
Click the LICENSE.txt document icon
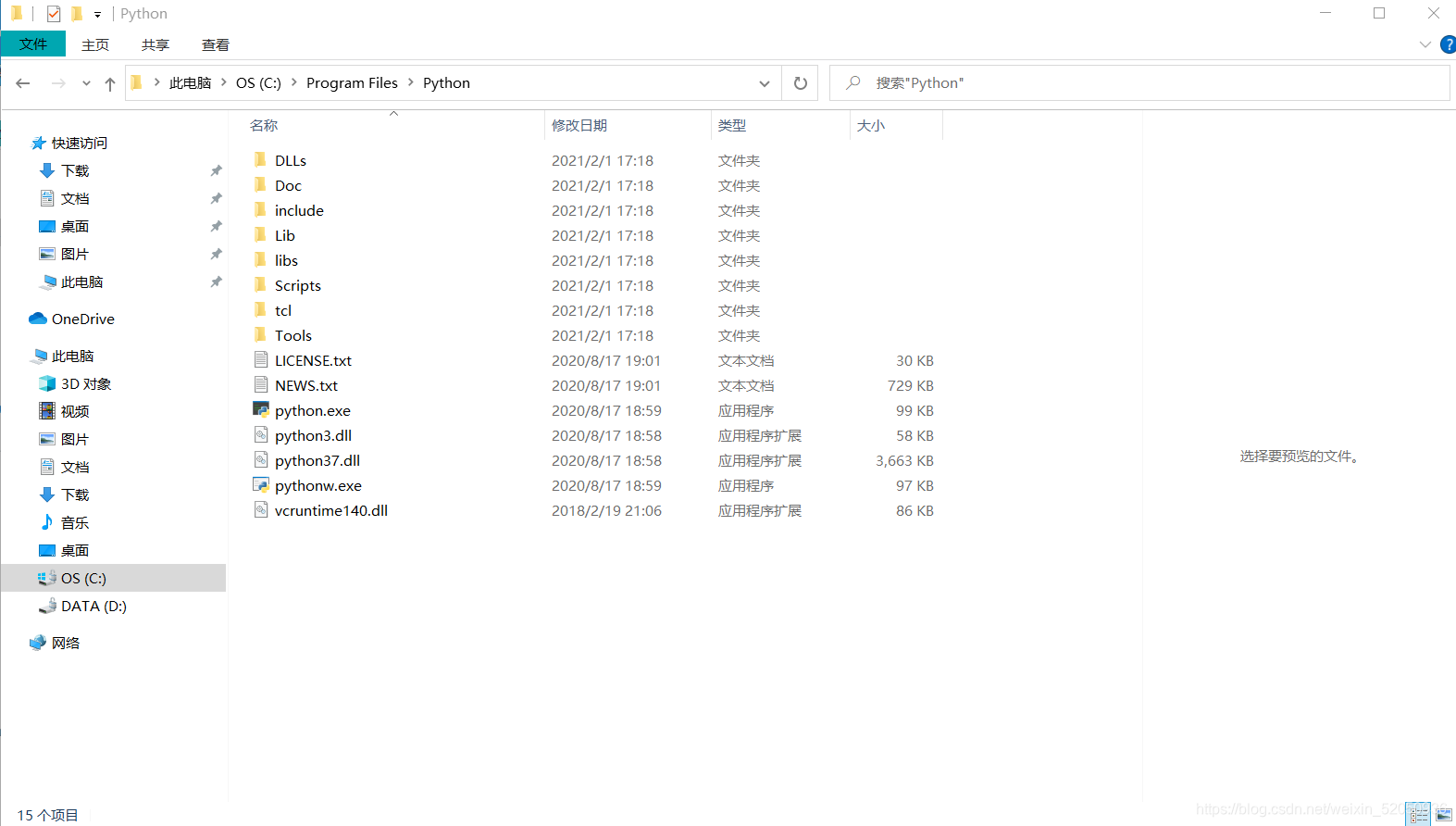point(261,359)
